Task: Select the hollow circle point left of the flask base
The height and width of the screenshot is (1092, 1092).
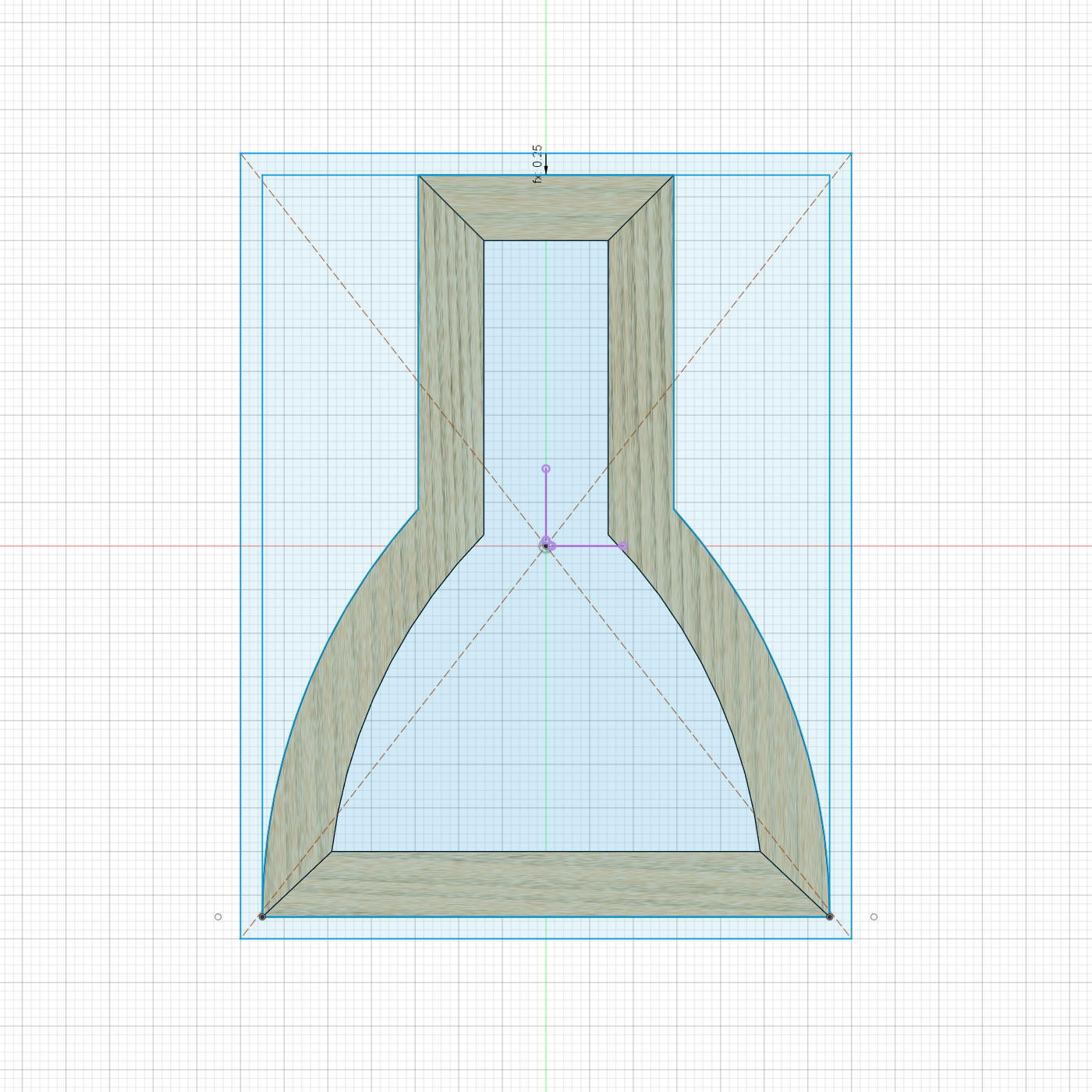Action: tap(218, 916)
